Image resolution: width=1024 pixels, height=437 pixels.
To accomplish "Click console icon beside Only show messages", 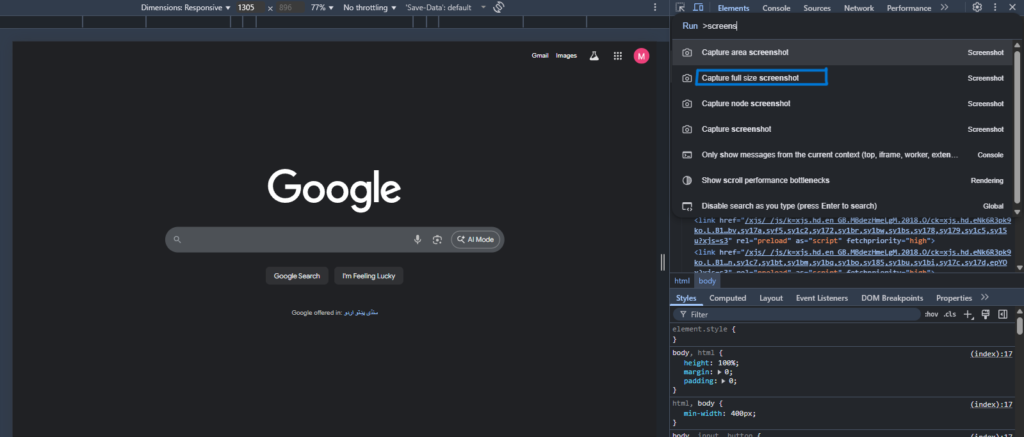I will pos(687,155).
